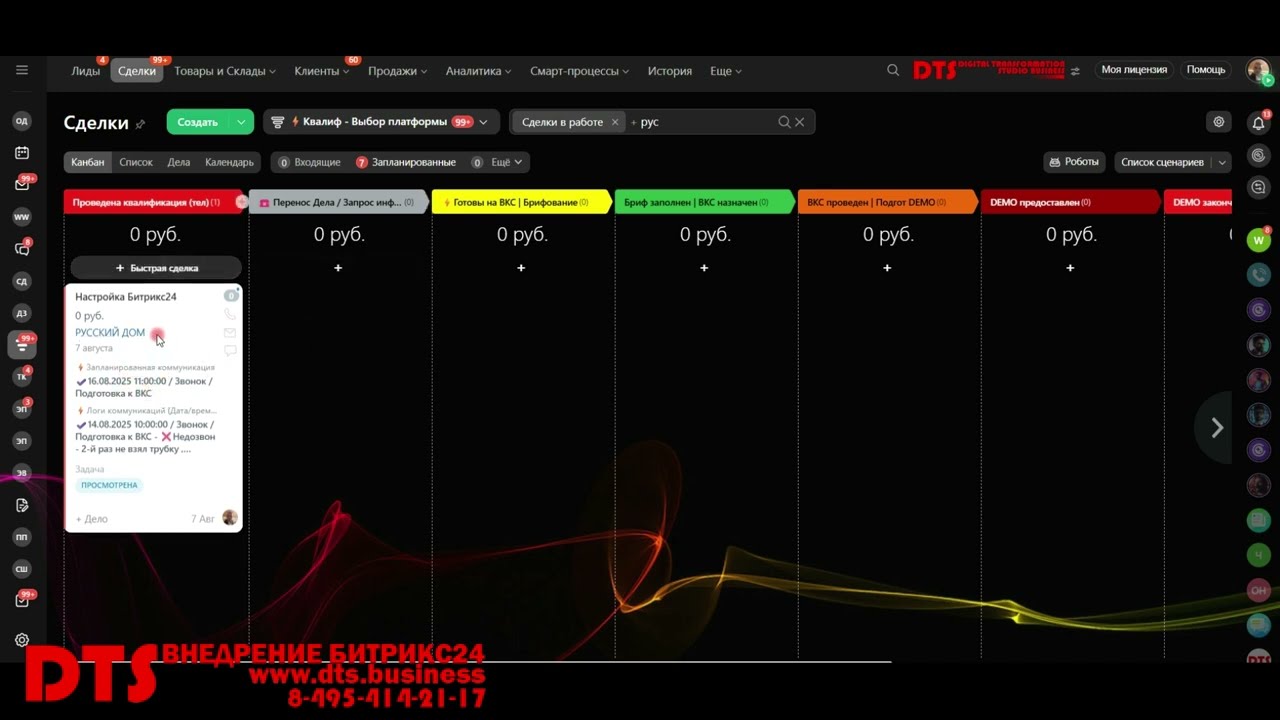Image resolution: width=1280 pixels, height=720 pixels.
Task: Open the Аналитика dropdown menu
Action: 478,71
